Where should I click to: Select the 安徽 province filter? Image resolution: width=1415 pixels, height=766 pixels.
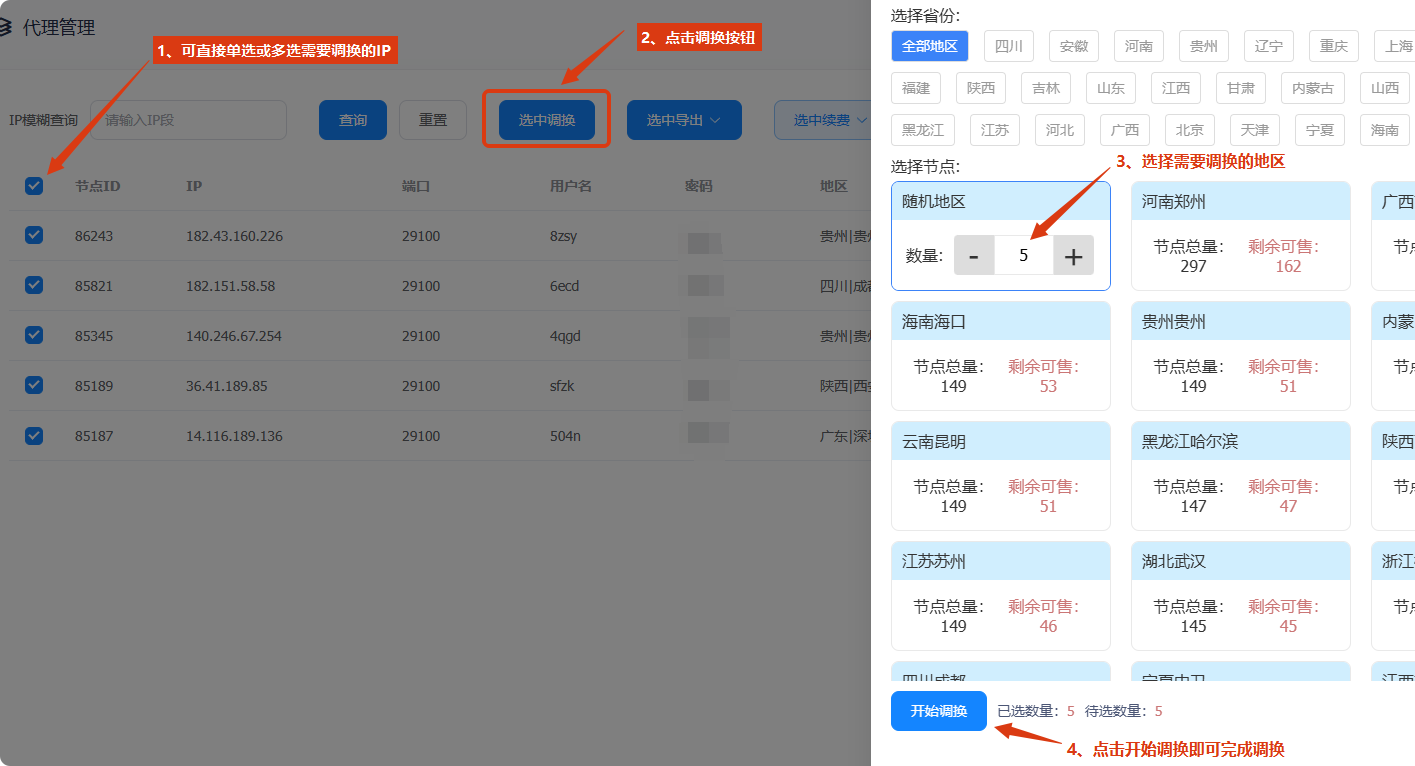coord(1074,46)
